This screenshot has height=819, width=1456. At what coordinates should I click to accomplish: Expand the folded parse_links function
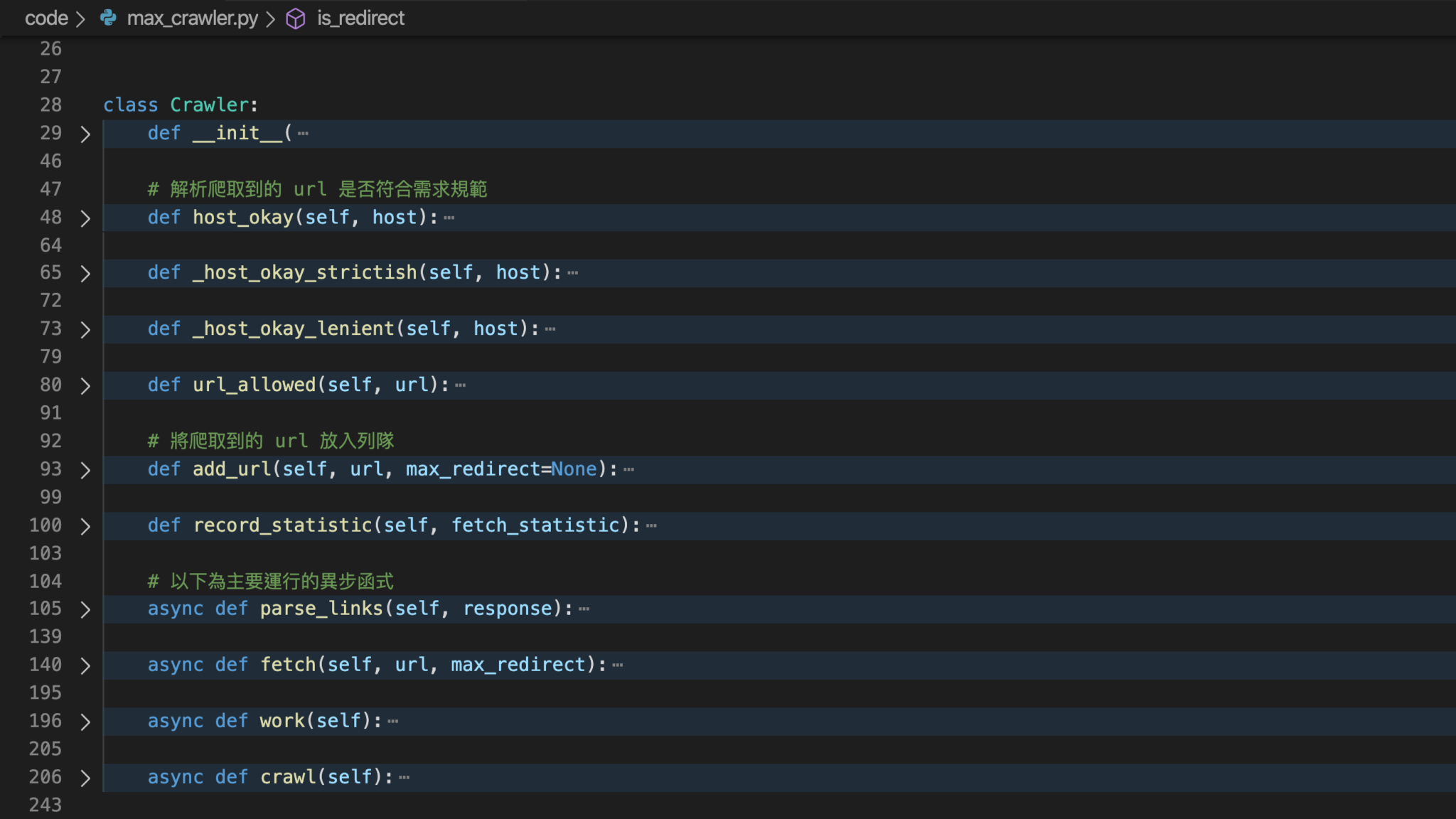click(x=85, y=609)
